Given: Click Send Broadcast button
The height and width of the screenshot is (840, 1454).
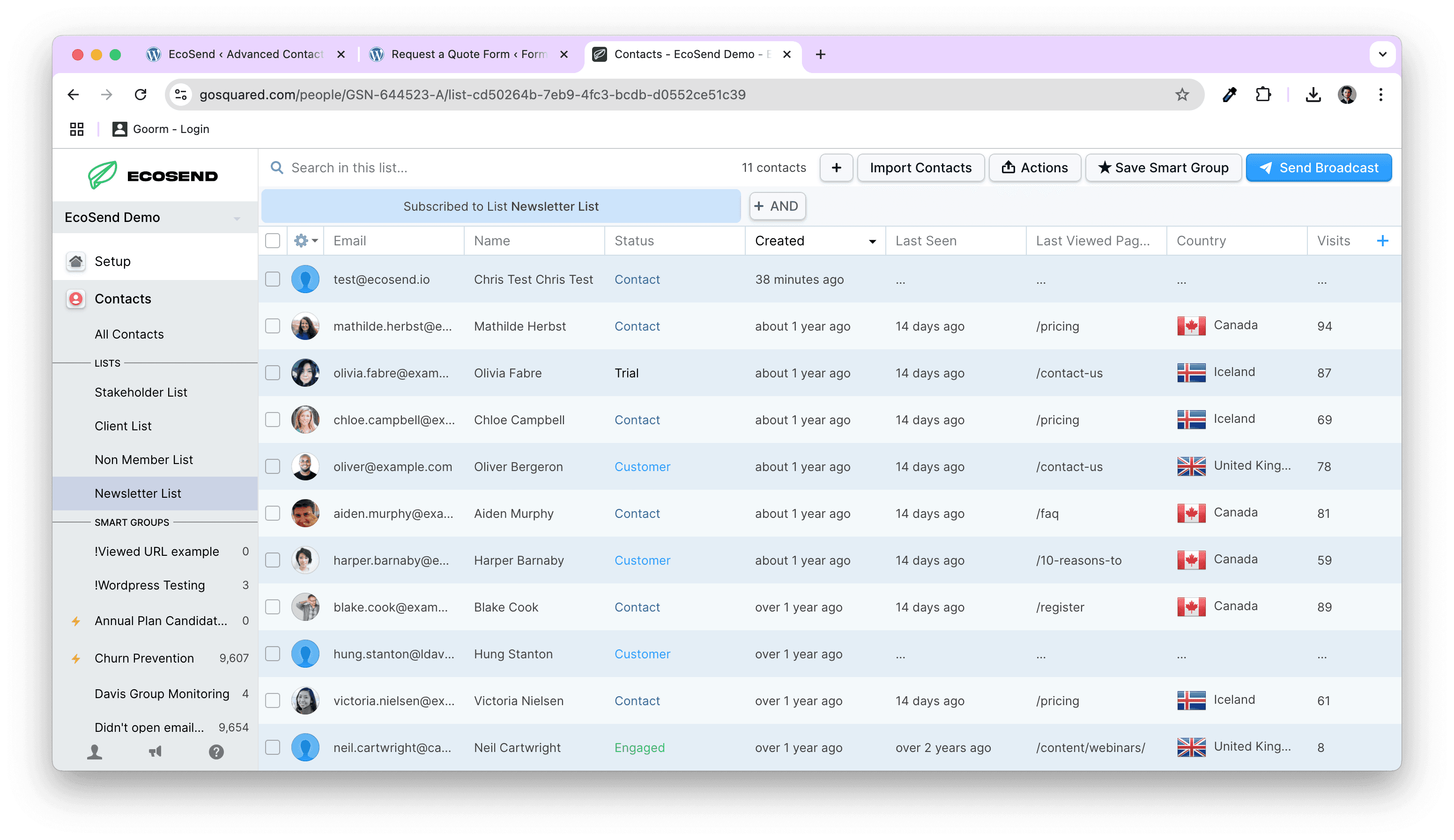Looking at the screenshot, I should click(1319, 168).
